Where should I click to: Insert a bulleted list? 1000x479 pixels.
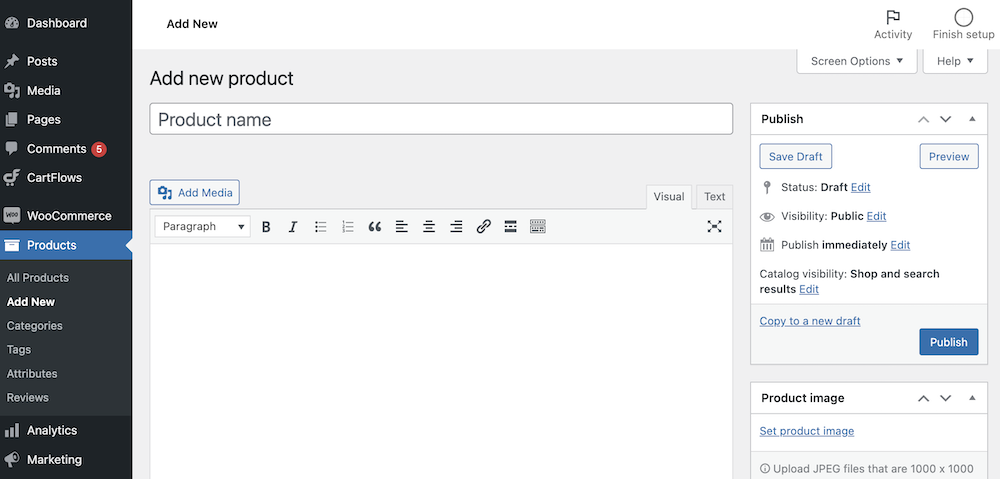pos(321,227)
